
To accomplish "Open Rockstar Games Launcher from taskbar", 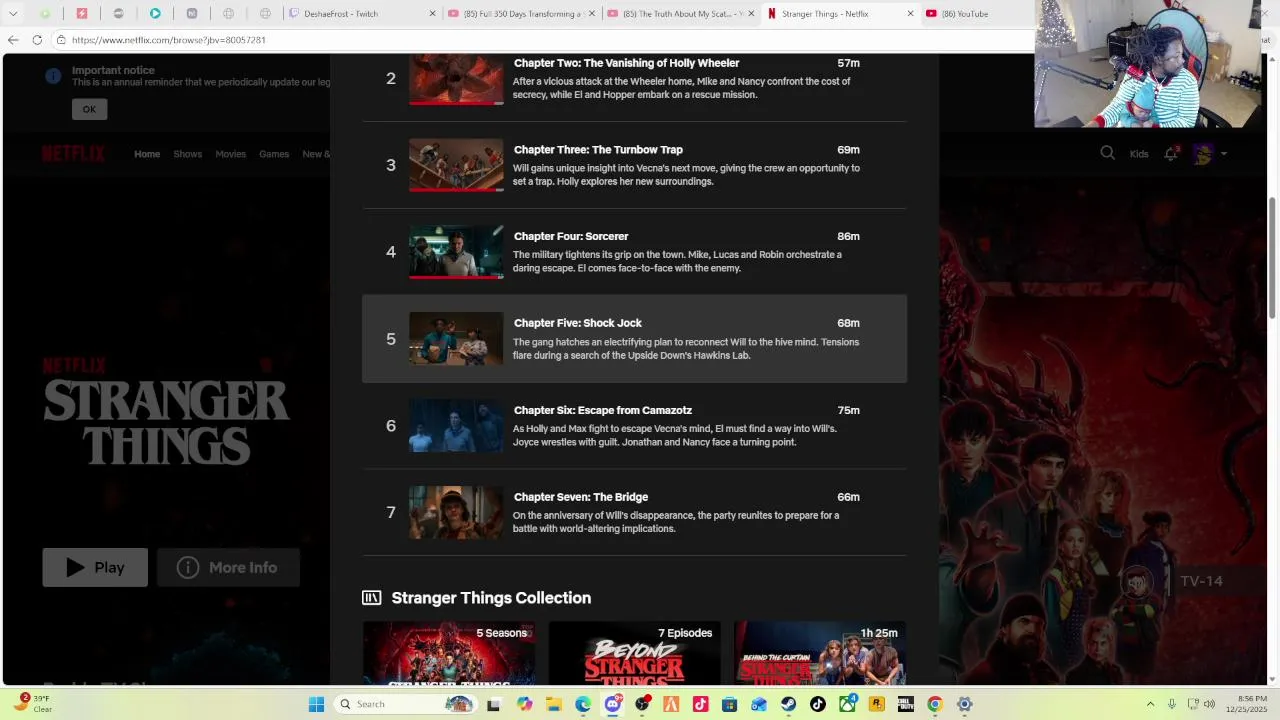I will [x=877, y=704].
